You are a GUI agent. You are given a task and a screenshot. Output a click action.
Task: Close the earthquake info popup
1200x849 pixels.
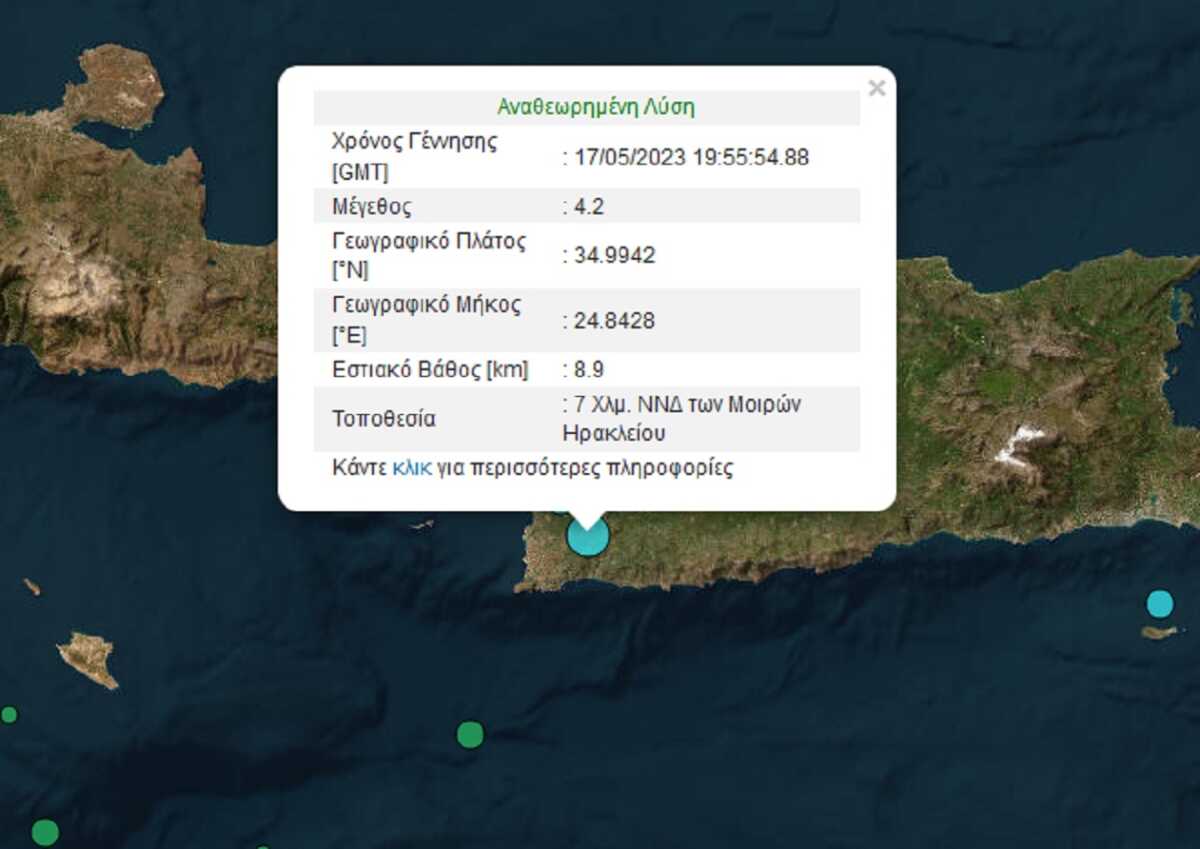[x=877, y=88]
